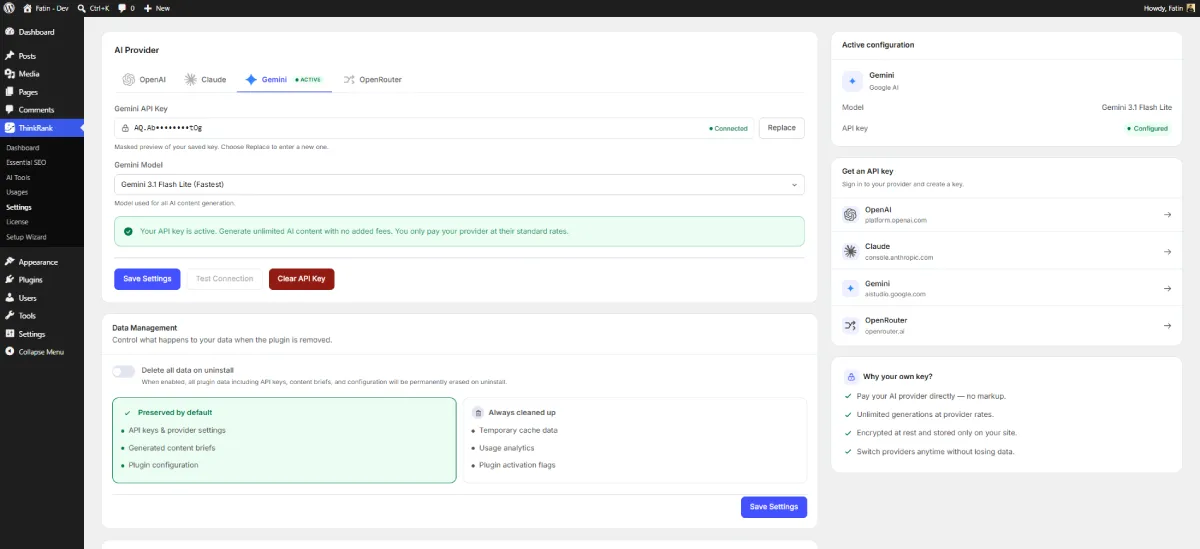Click the Appearance brush icon
Screen dimensions: 1200x549
[x=10, y=262]
